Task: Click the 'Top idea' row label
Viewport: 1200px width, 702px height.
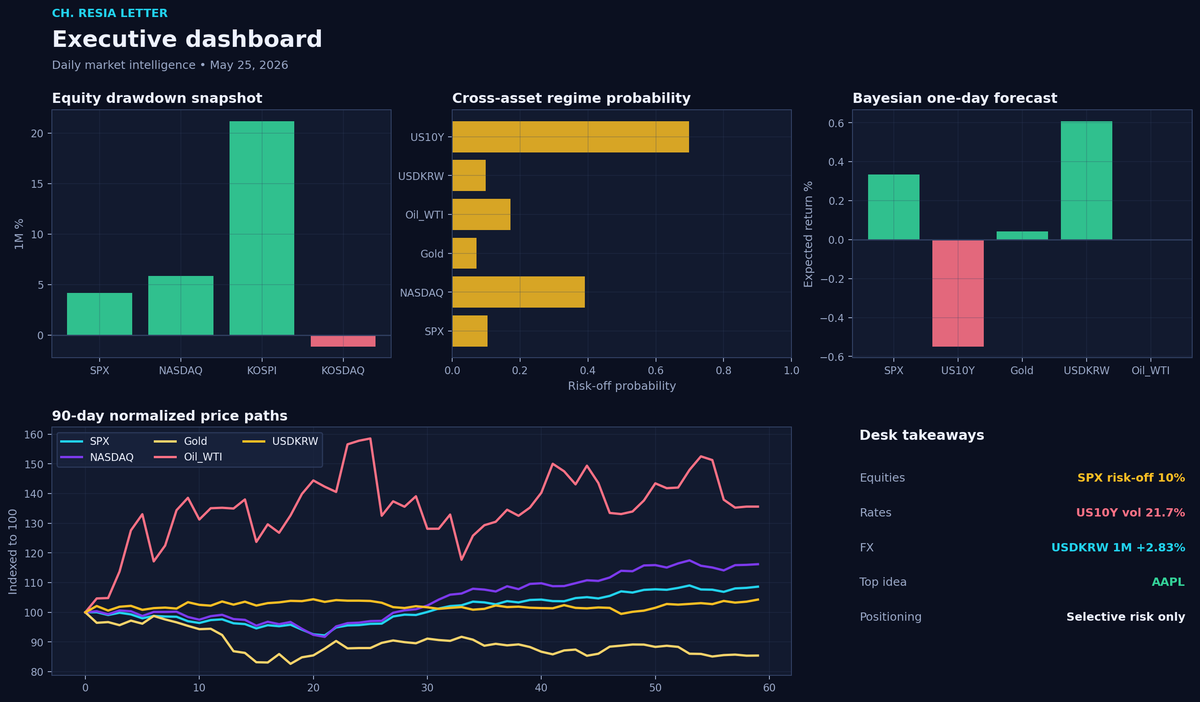Action: (884, 582)
